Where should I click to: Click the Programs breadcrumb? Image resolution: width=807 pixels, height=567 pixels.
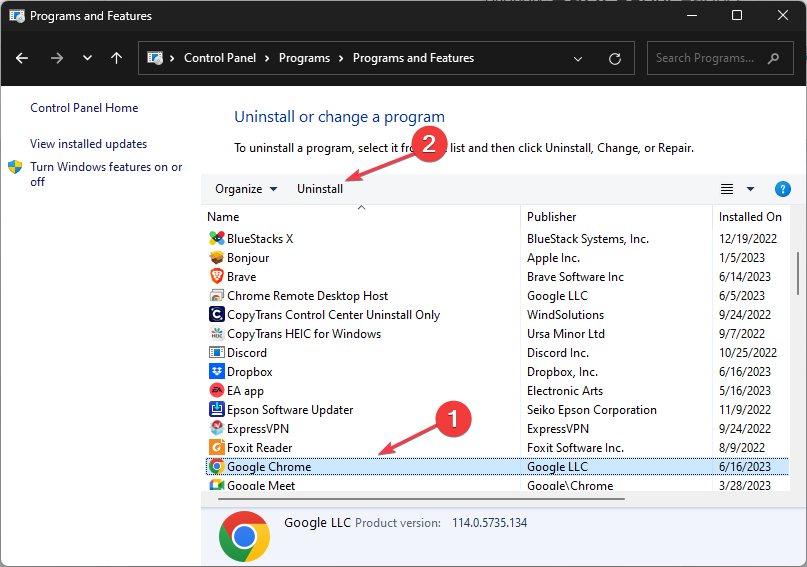pos(304,58)
